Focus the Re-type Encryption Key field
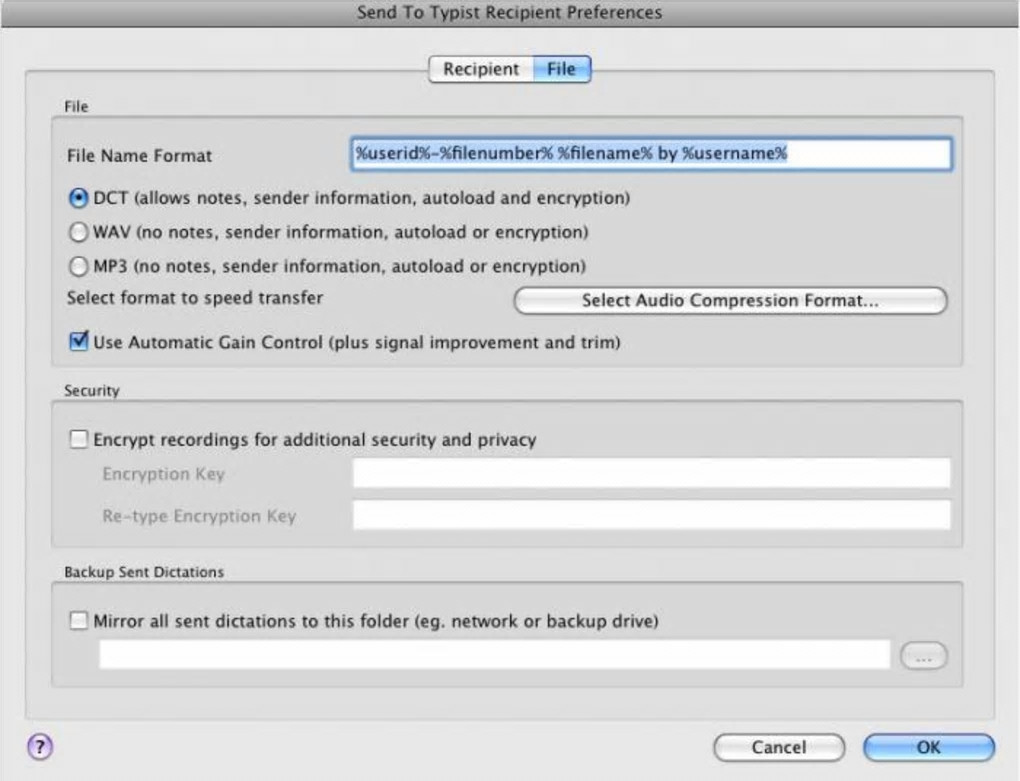Screen dimensions: 1020x781 coord(651,515)
